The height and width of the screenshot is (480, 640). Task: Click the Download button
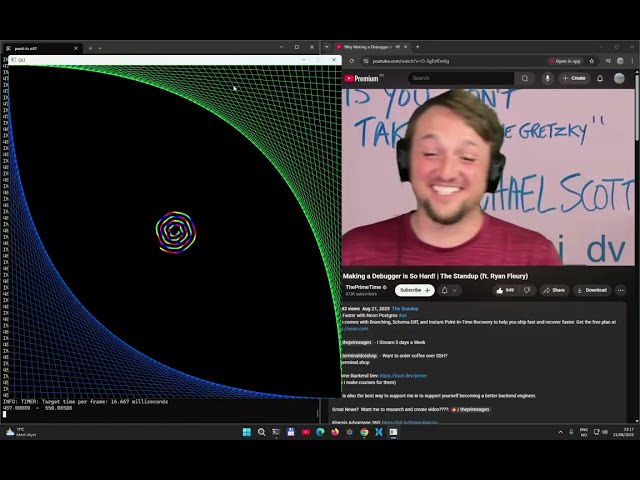coord(592,290)
